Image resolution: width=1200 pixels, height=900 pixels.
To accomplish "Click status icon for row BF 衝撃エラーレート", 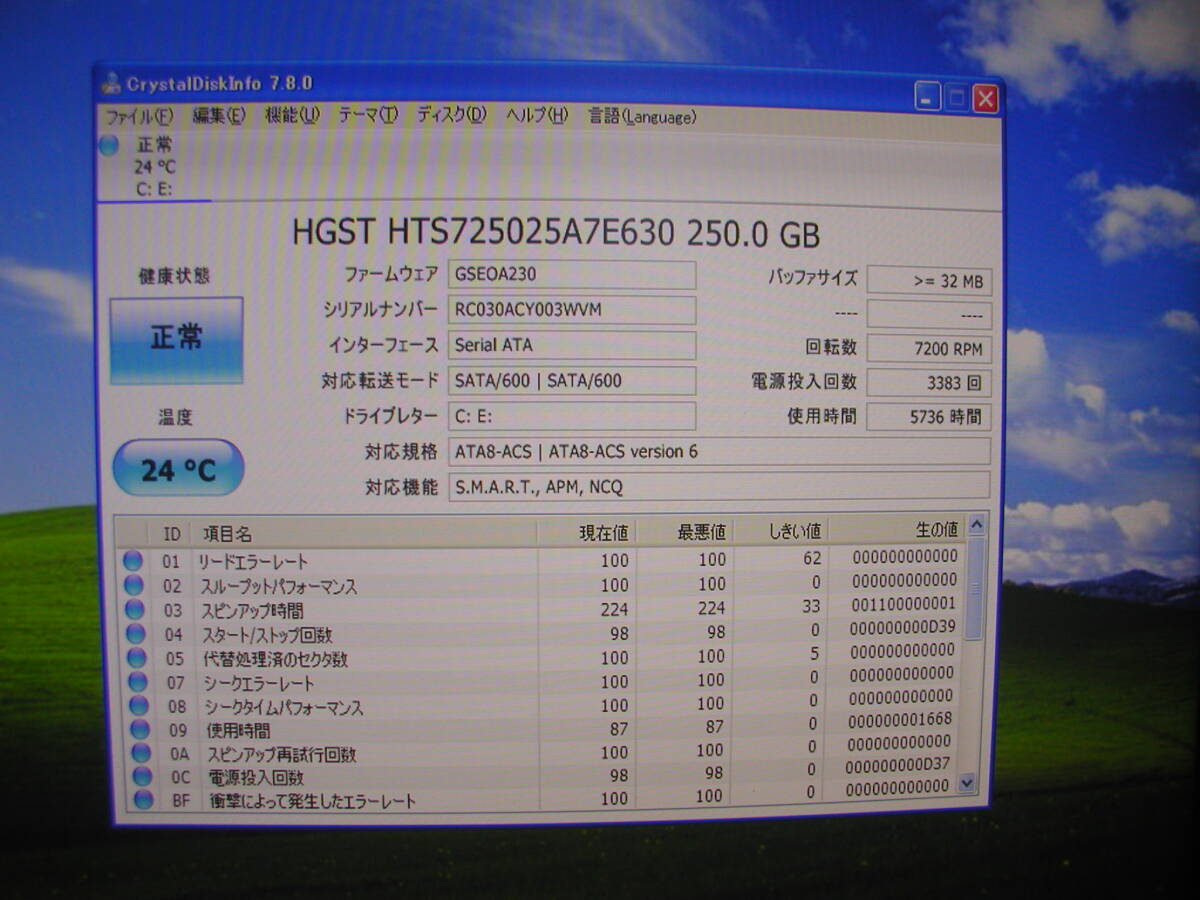I will [144, 800].
